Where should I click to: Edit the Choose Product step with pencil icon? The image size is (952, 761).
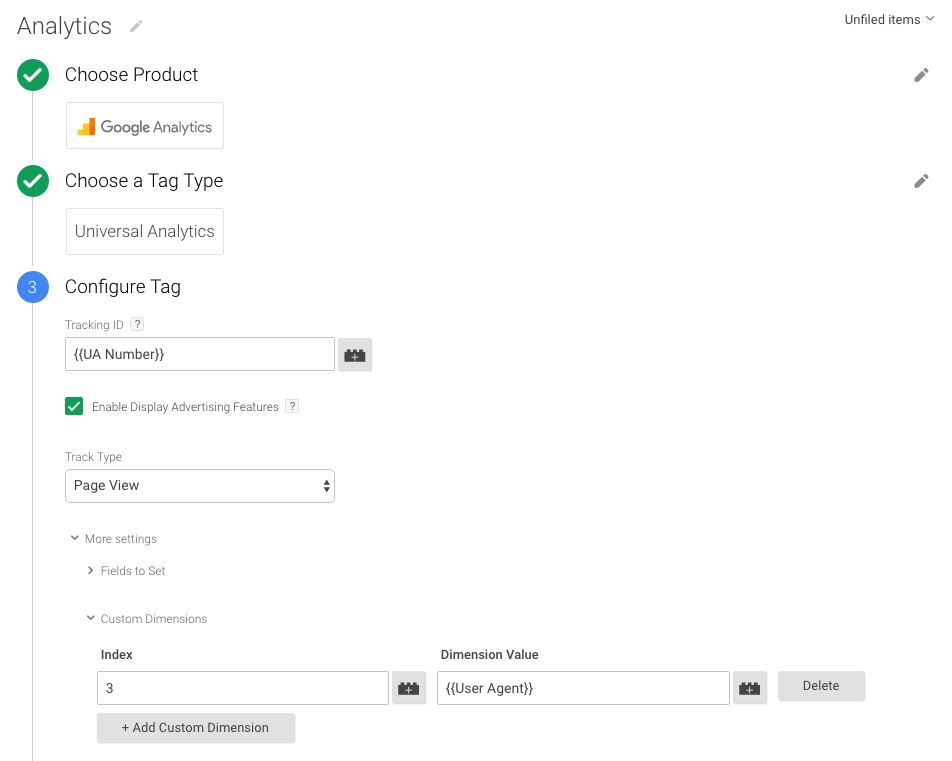(921, 75)
